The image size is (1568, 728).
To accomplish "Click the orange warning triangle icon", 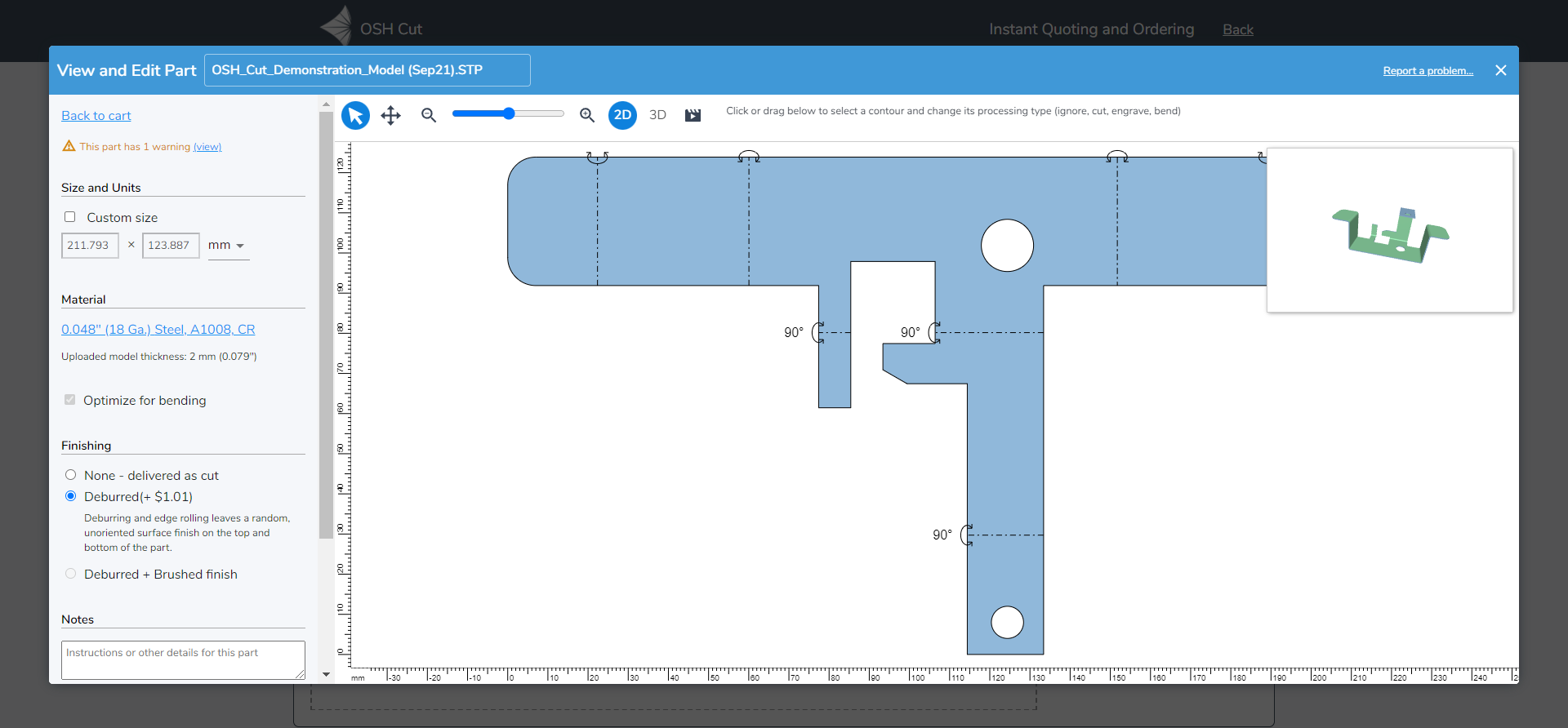I will coord(69,146).
